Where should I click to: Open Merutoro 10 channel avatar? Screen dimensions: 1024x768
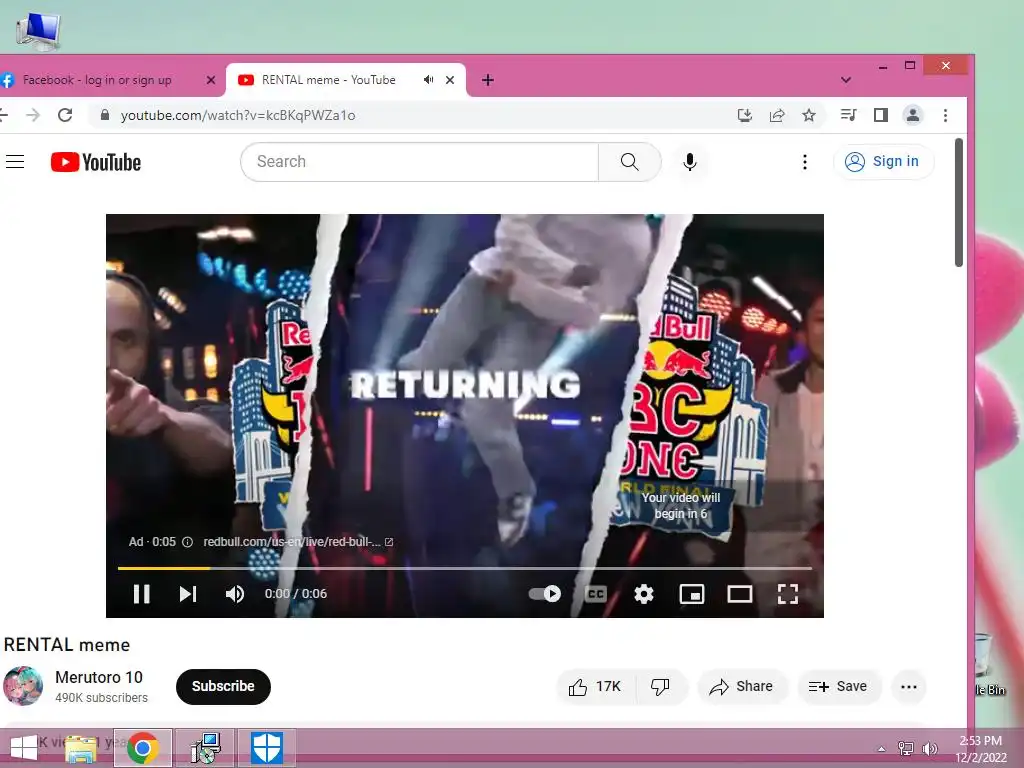24,686
